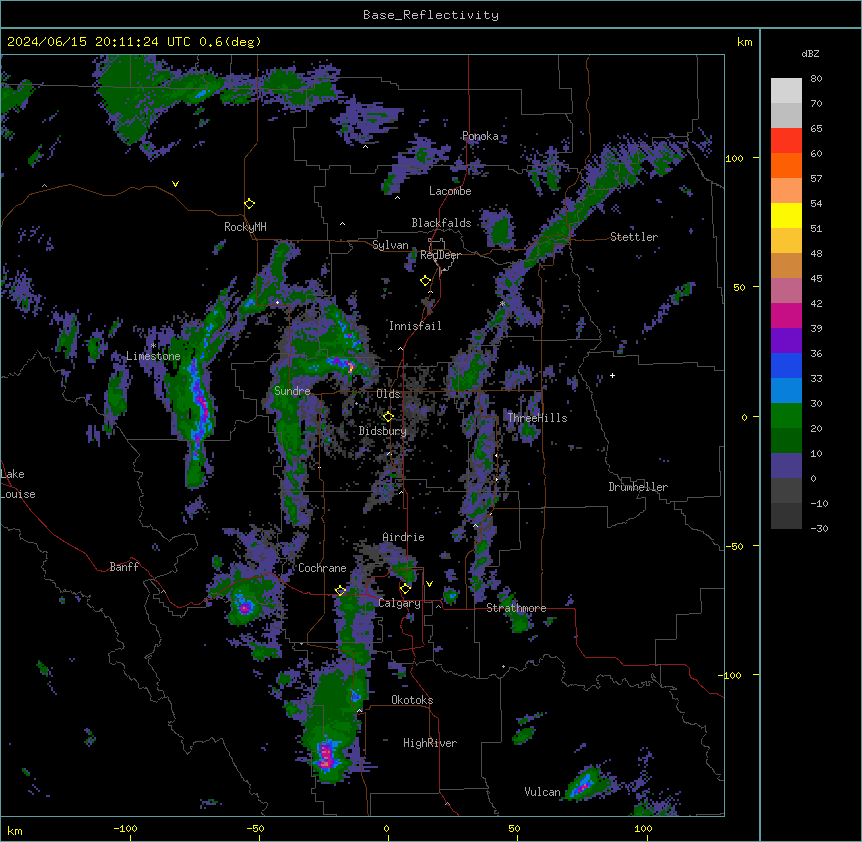Select the royal blue 36 dBZ swatch
The width and height of the screenshot is (862, 842).
coord(786,365)
